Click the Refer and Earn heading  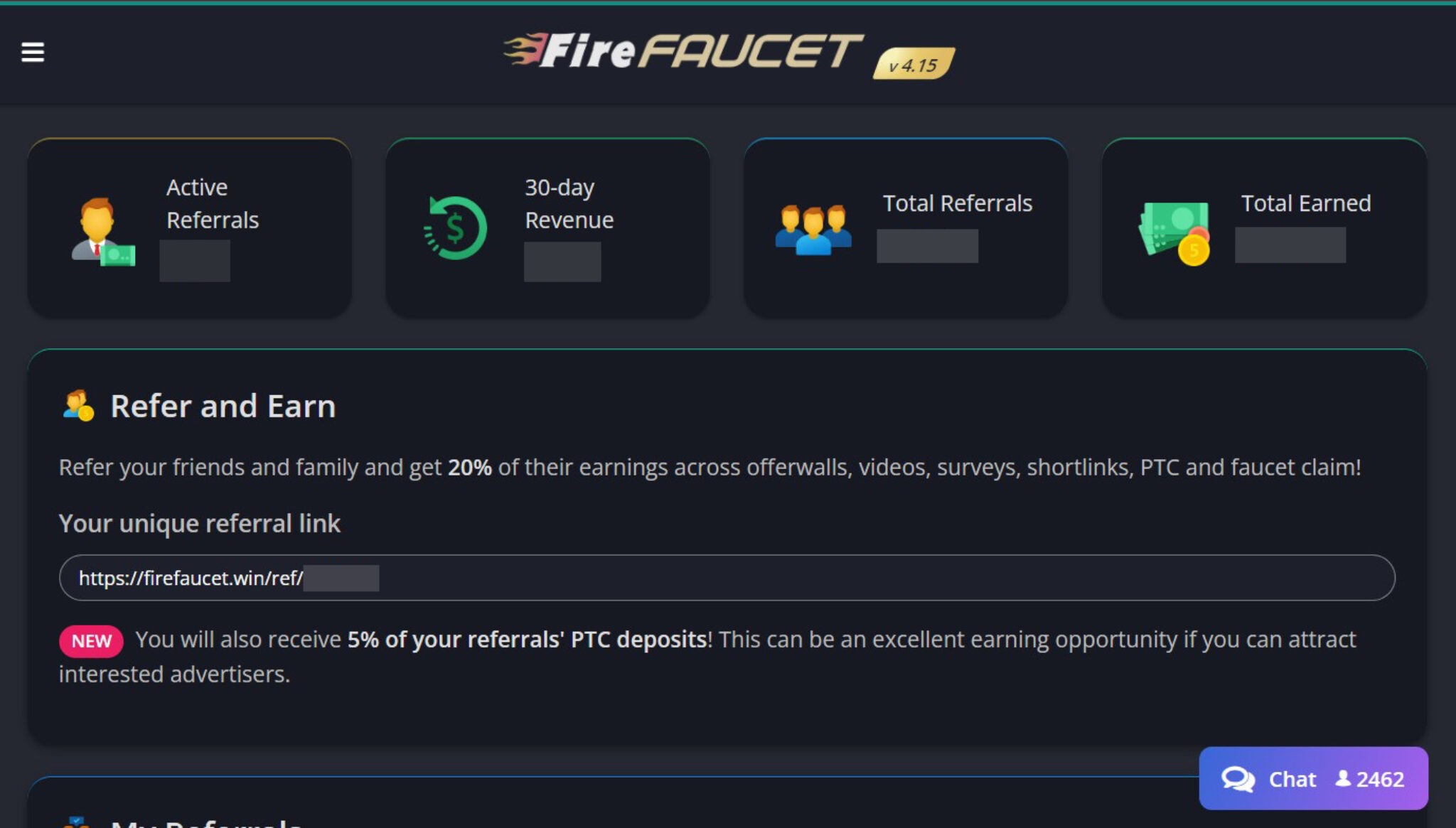coord(223,406)
